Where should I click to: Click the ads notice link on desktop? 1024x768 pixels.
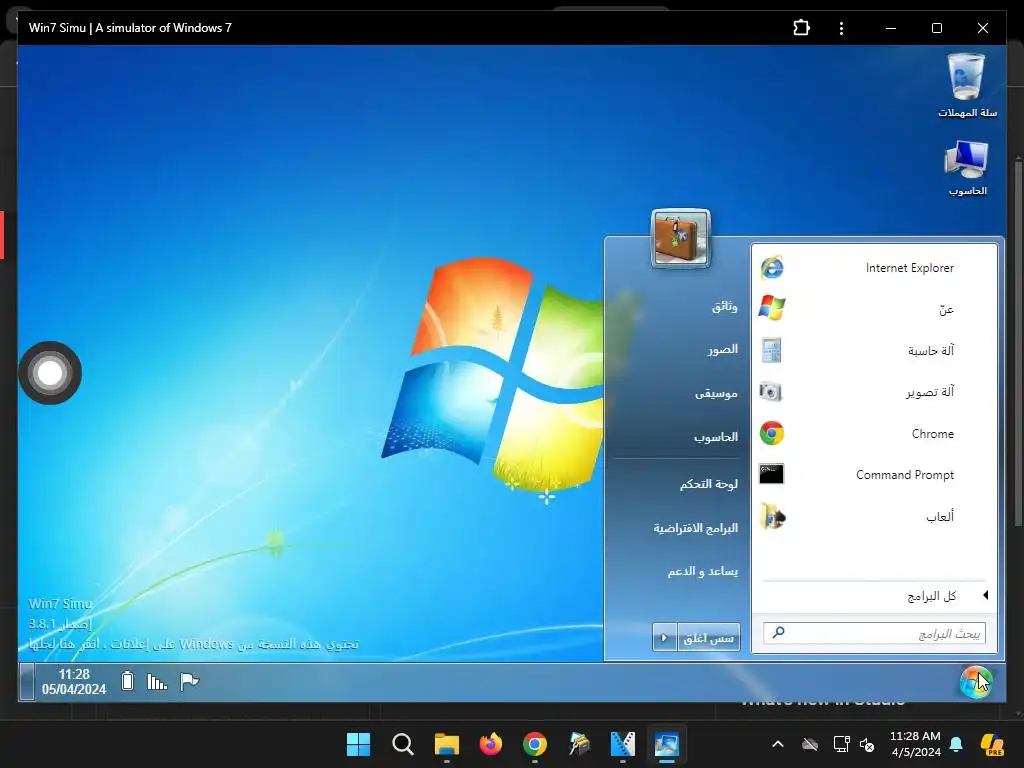[x=193, y=644]
